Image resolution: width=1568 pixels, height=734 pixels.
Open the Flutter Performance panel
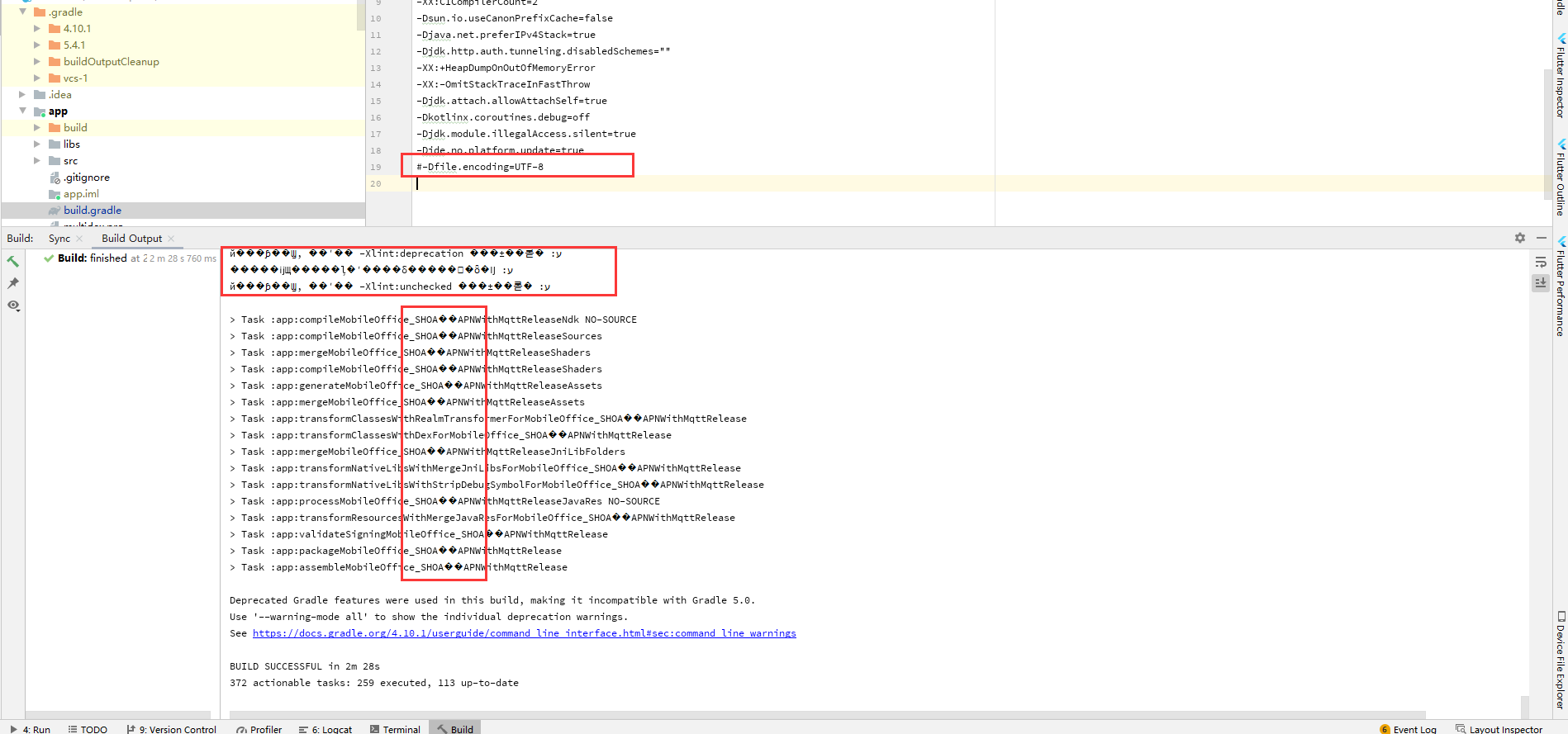point(1561,286)
